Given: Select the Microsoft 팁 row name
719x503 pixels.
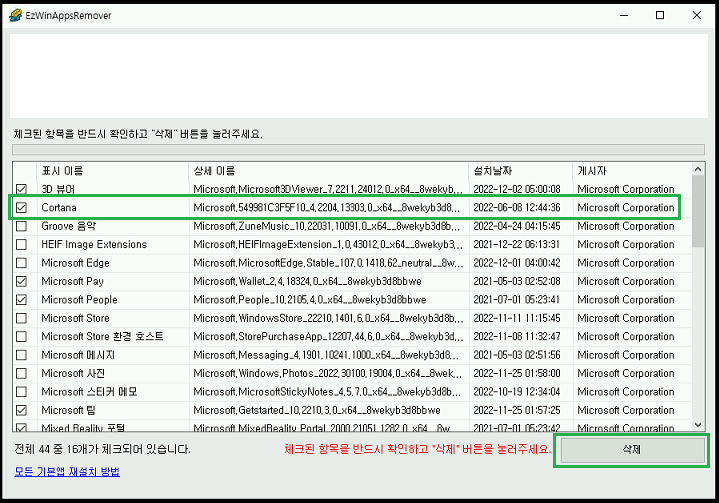Looking at the screenshot, I should tap(68, 410).
